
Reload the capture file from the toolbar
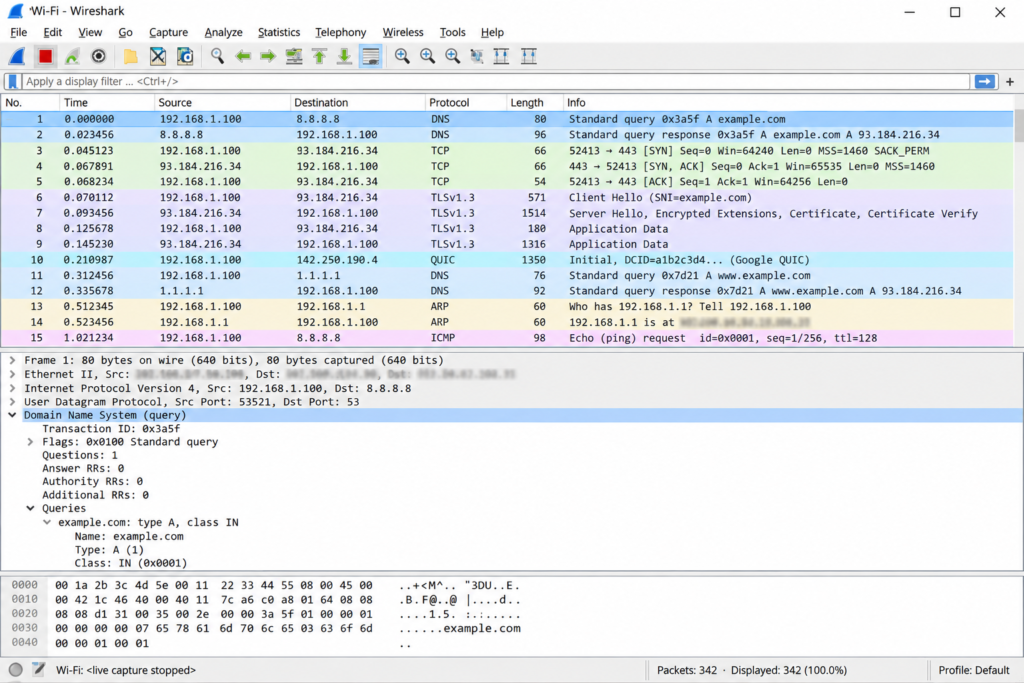coord(185,57)
